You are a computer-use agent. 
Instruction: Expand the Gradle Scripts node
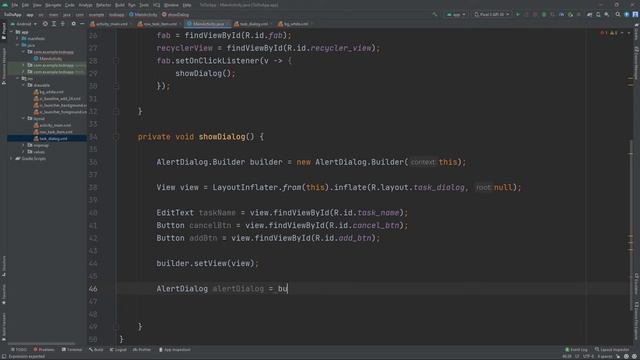12,158
